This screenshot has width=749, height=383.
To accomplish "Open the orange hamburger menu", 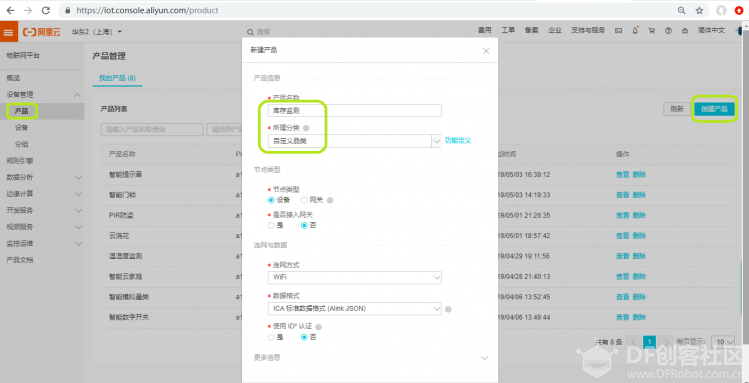I will click(x=9, y=32).
